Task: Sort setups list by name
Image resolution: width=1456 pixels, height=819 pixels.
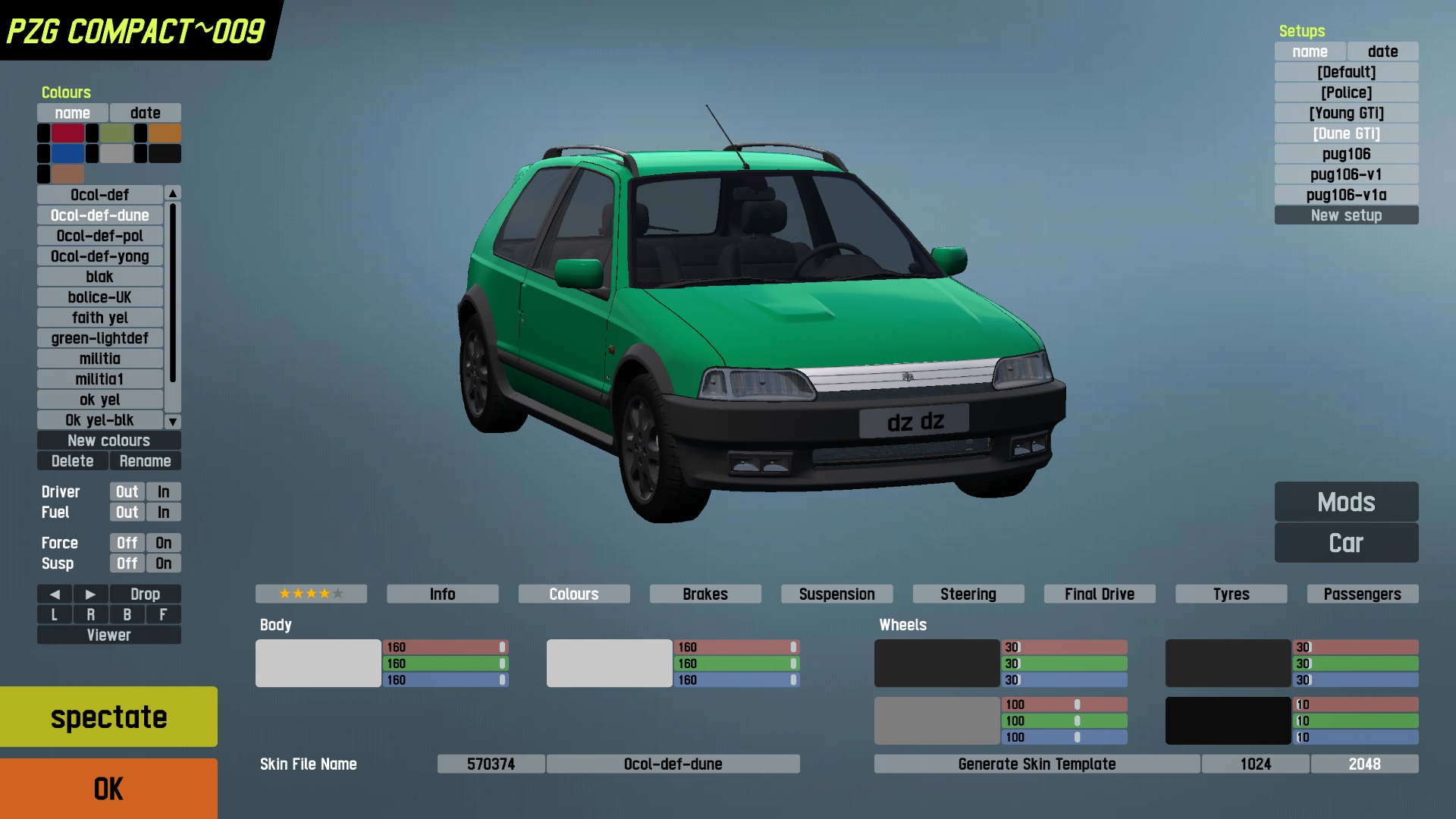Action: pyautogui.click(x=1310, y=52)
